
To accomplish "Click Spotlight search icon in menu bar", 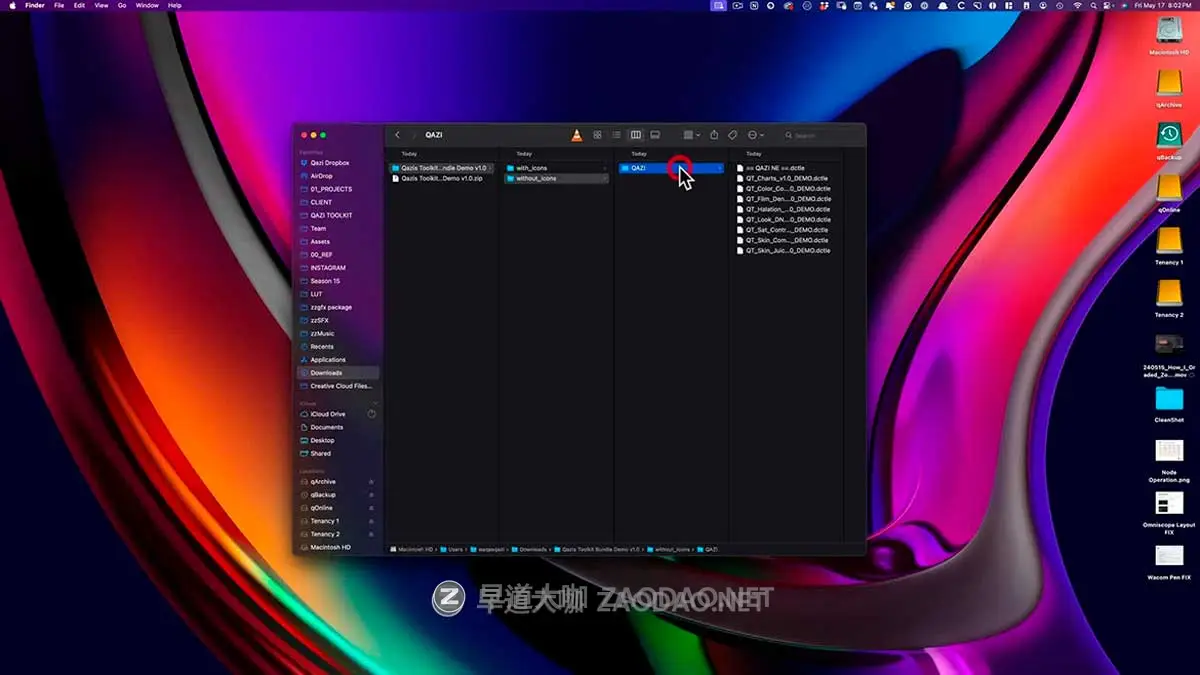I will tap(1093, 5).
